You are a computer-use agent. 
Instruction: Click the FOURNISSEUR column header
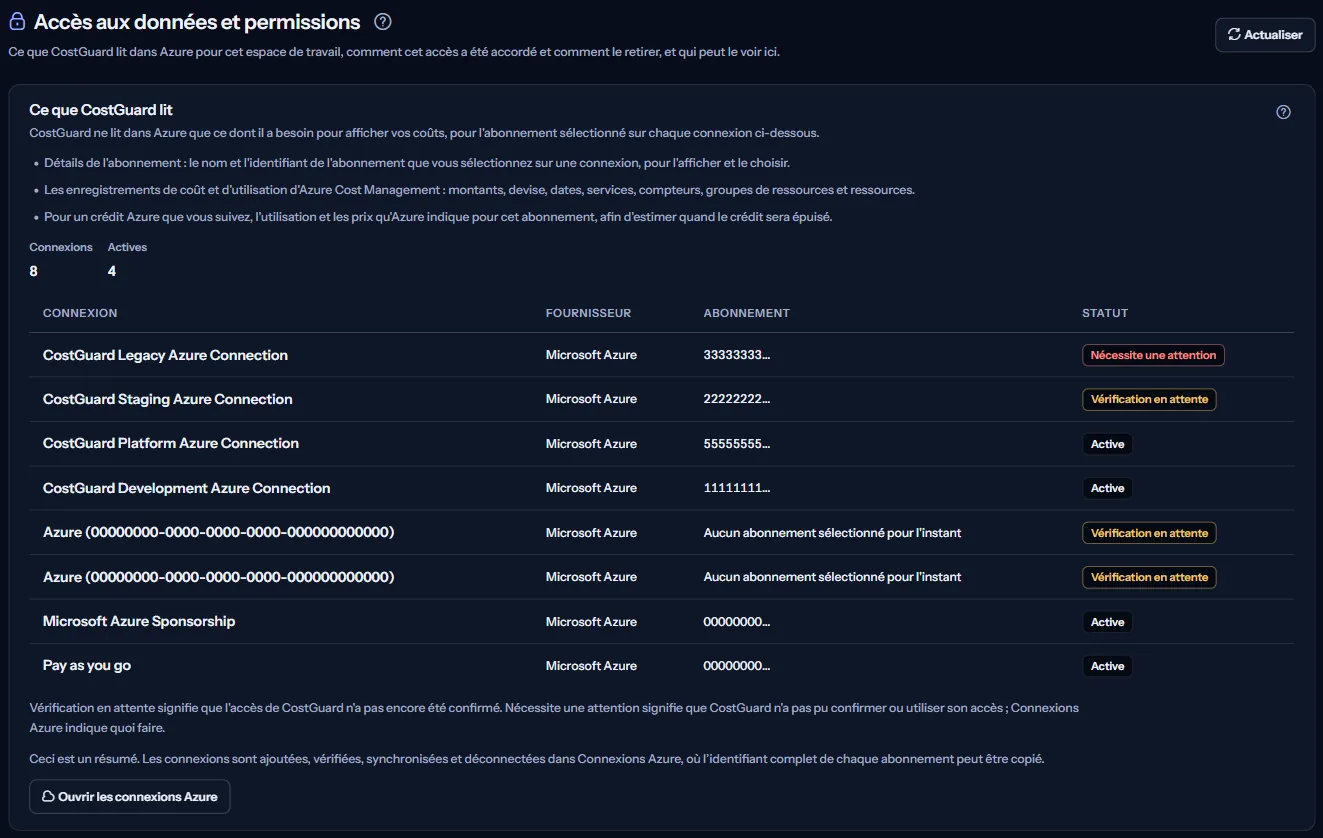pyautogui.click(x=588, y=313)
